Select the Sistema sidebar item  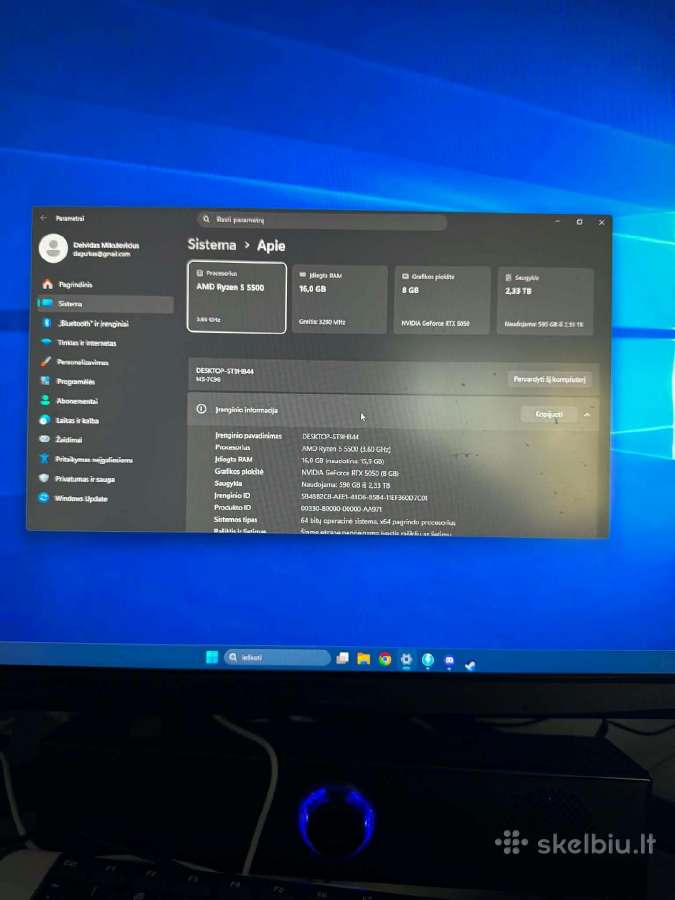[x=106, y=304]
